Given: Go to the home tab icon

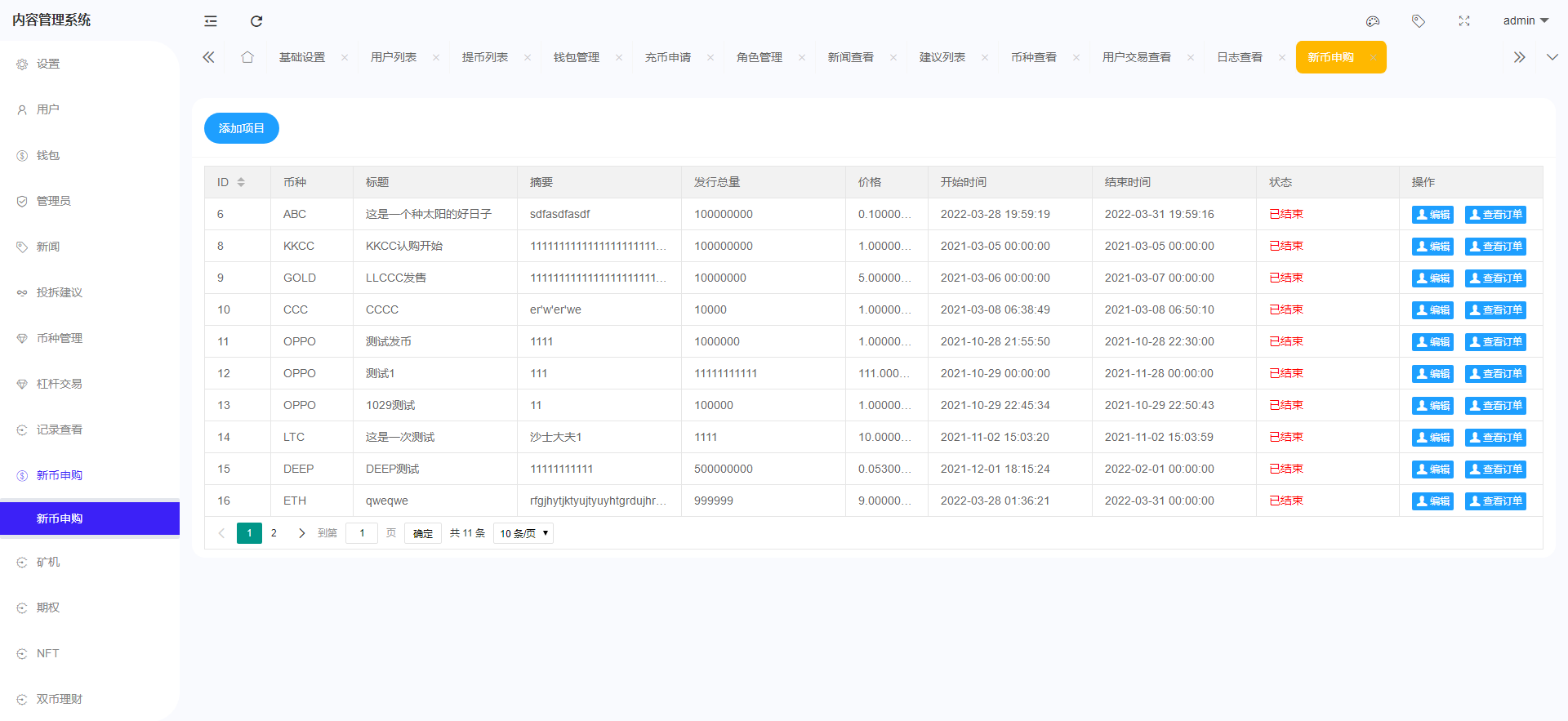Looking at the screenshot, I should [x=247, y=57].
